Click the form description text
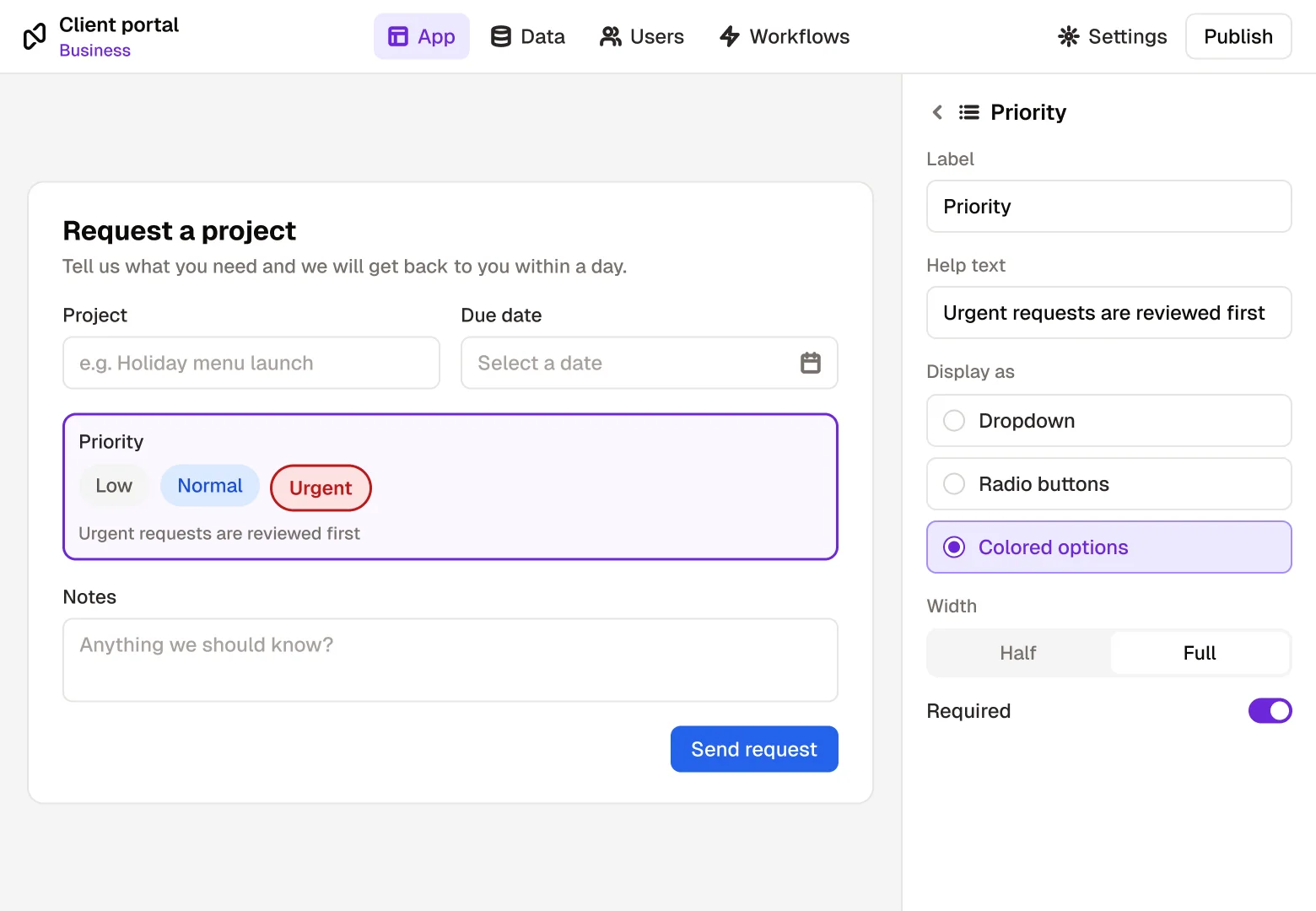The image size is (1316, 911). point(345,267)
